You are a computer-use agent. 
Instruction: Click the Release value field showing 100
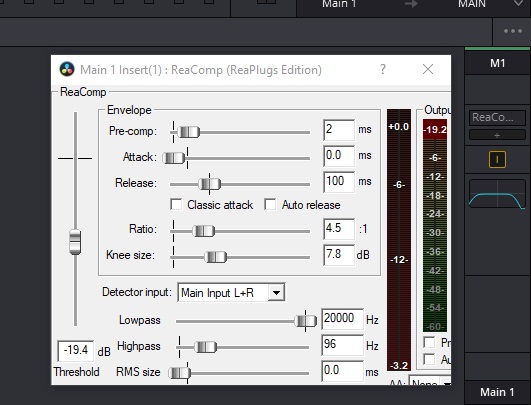[339, 182]
